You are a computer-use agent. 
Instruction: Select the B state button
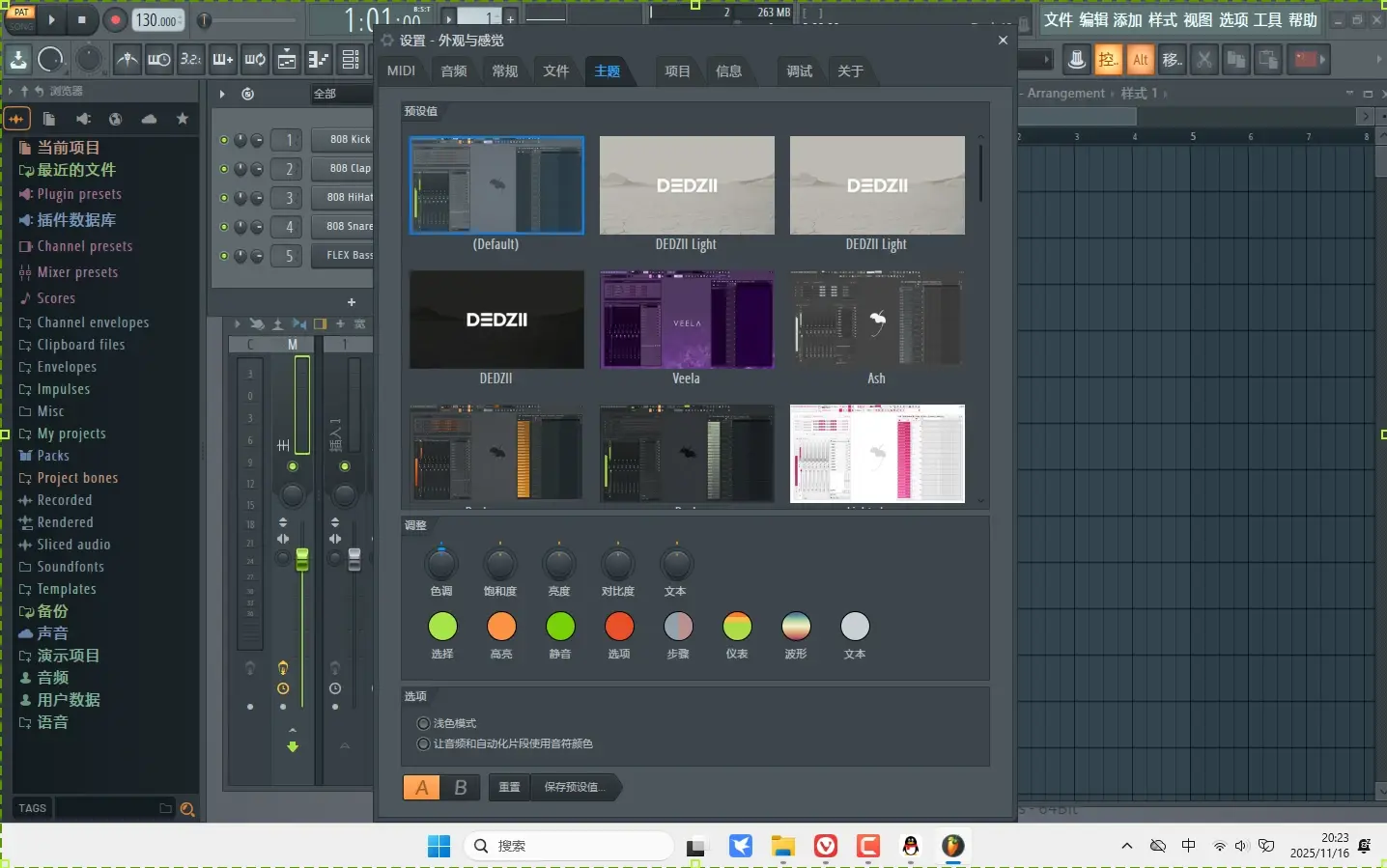(x=460, y=788)
